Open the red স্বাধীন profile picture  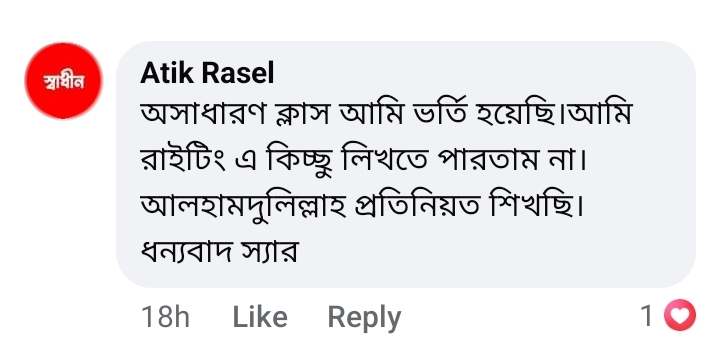pyautogui.click(x=63, y=81)
